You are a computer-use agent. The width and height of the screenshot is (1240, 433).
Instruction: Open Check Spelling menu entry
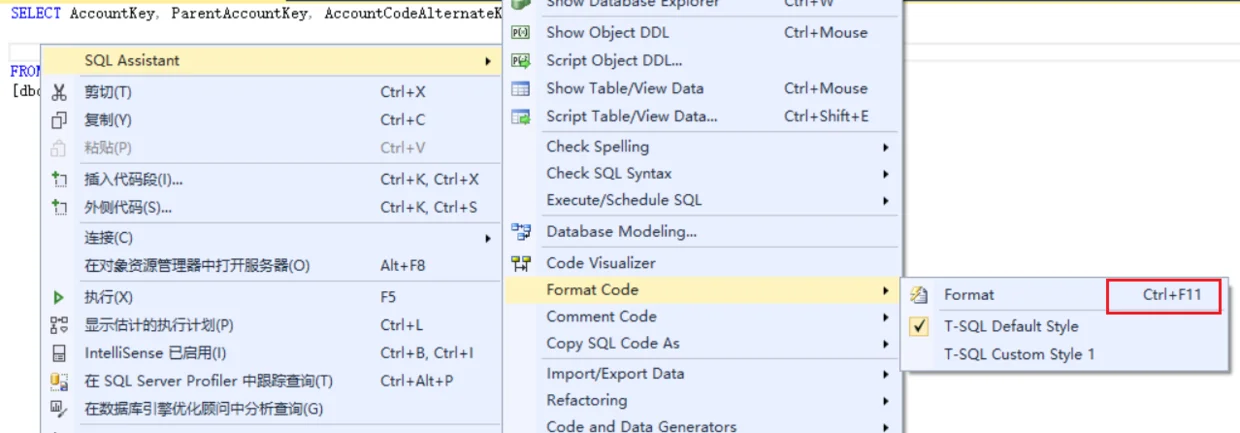point(703,147)
